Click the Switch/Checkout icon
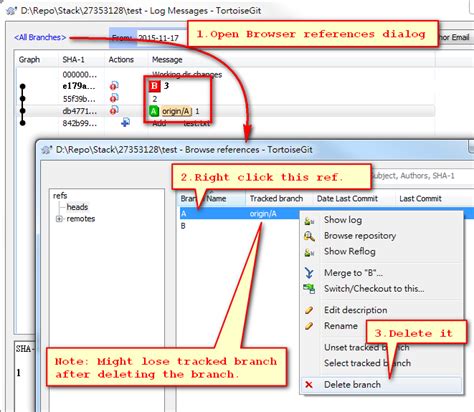 tap(309, 289)
